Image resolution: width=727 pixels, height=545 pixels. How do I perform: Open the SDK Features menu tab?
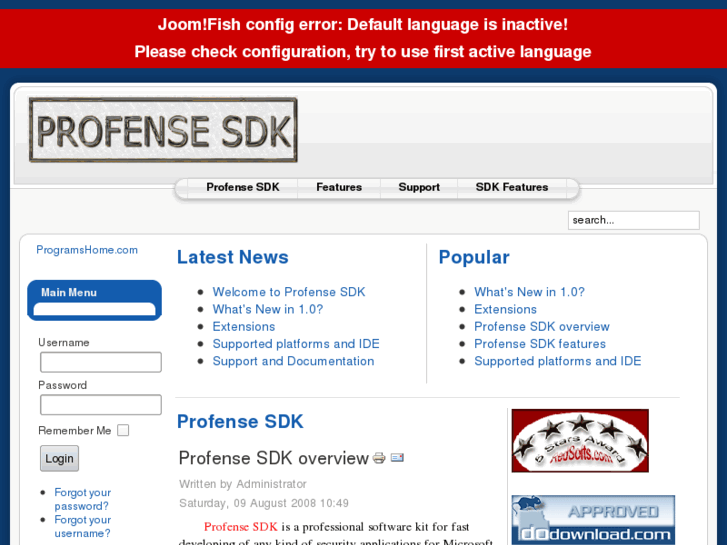(x=512, y=187)
